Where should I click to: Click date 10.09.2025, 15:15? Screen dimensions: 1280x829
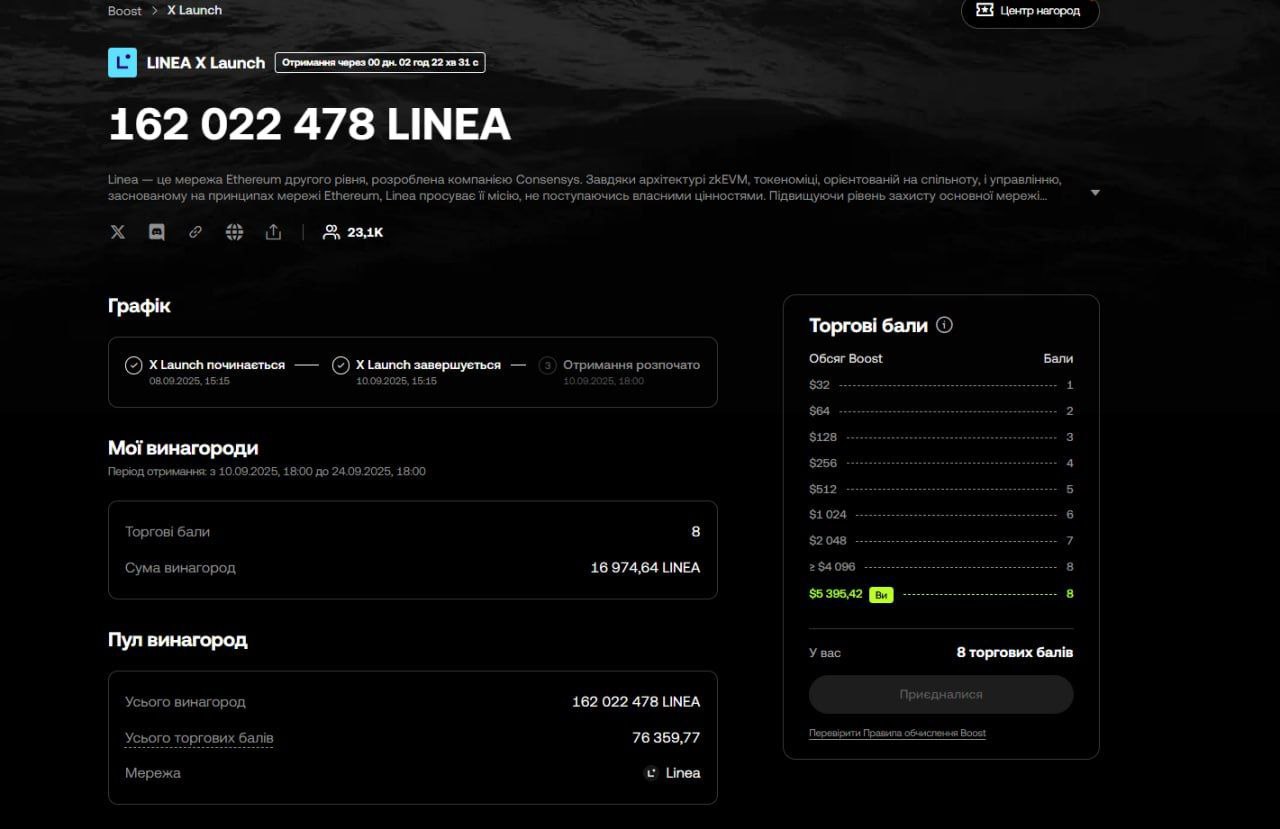point(396,381)
